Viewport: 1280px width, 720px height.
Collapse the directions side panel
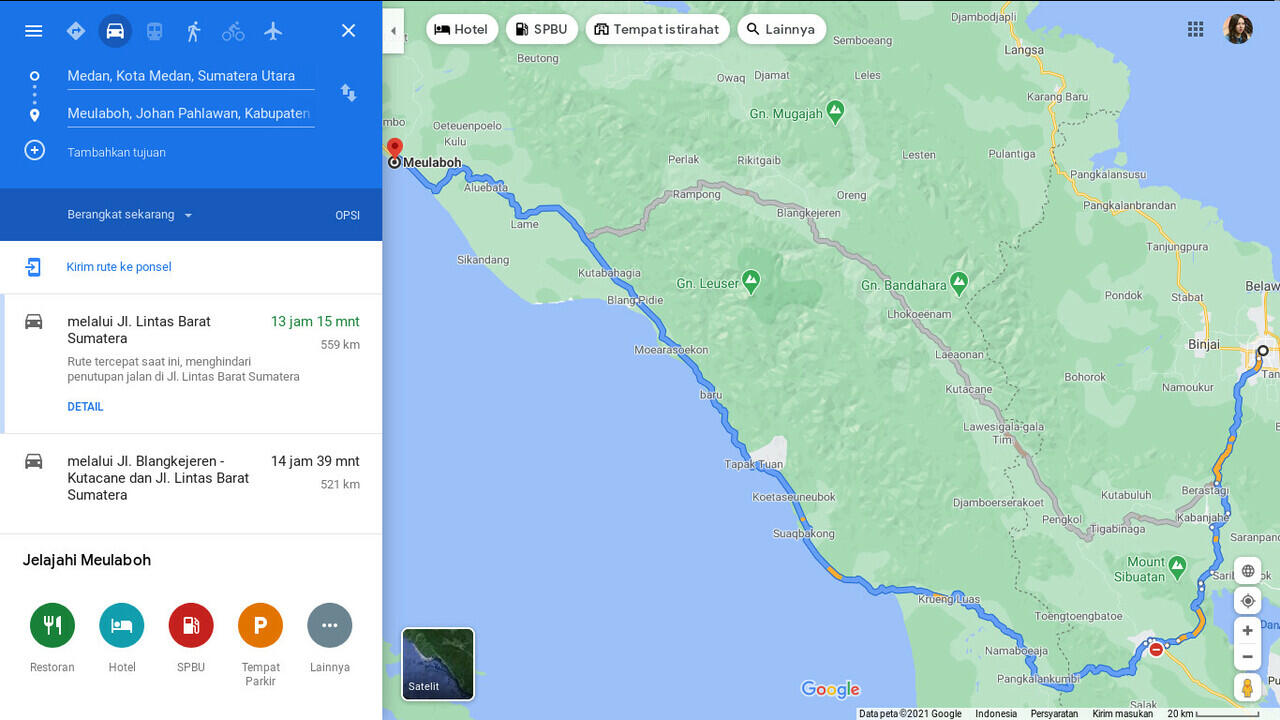(392, 31)
